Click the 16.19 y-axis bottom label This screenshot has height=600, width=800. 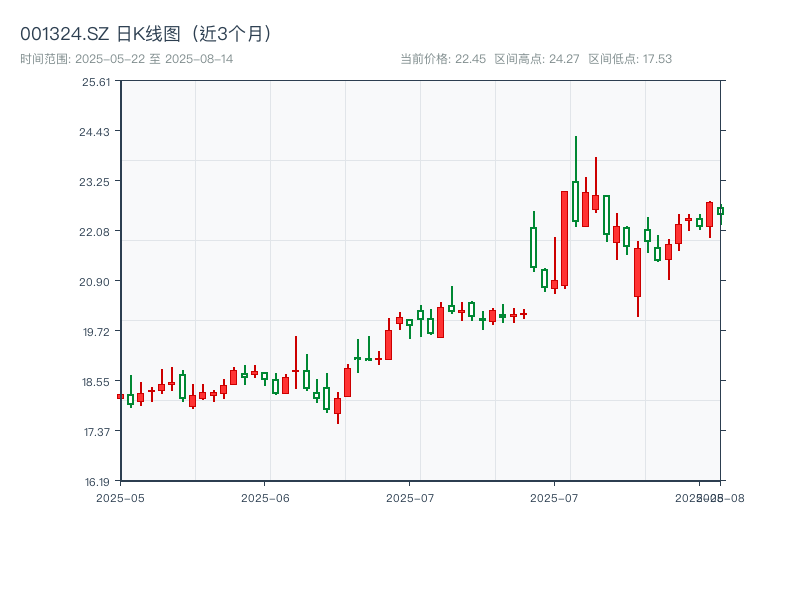click(x=96, y=481)
